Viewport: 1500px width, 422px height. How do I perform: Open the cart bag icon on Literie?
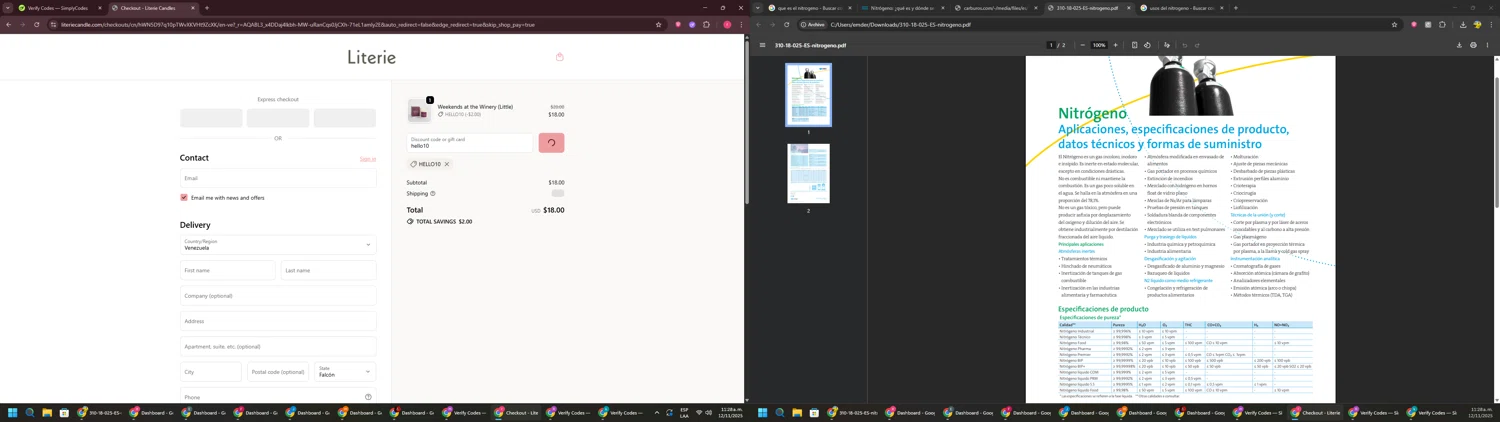(x=560, y=57)
